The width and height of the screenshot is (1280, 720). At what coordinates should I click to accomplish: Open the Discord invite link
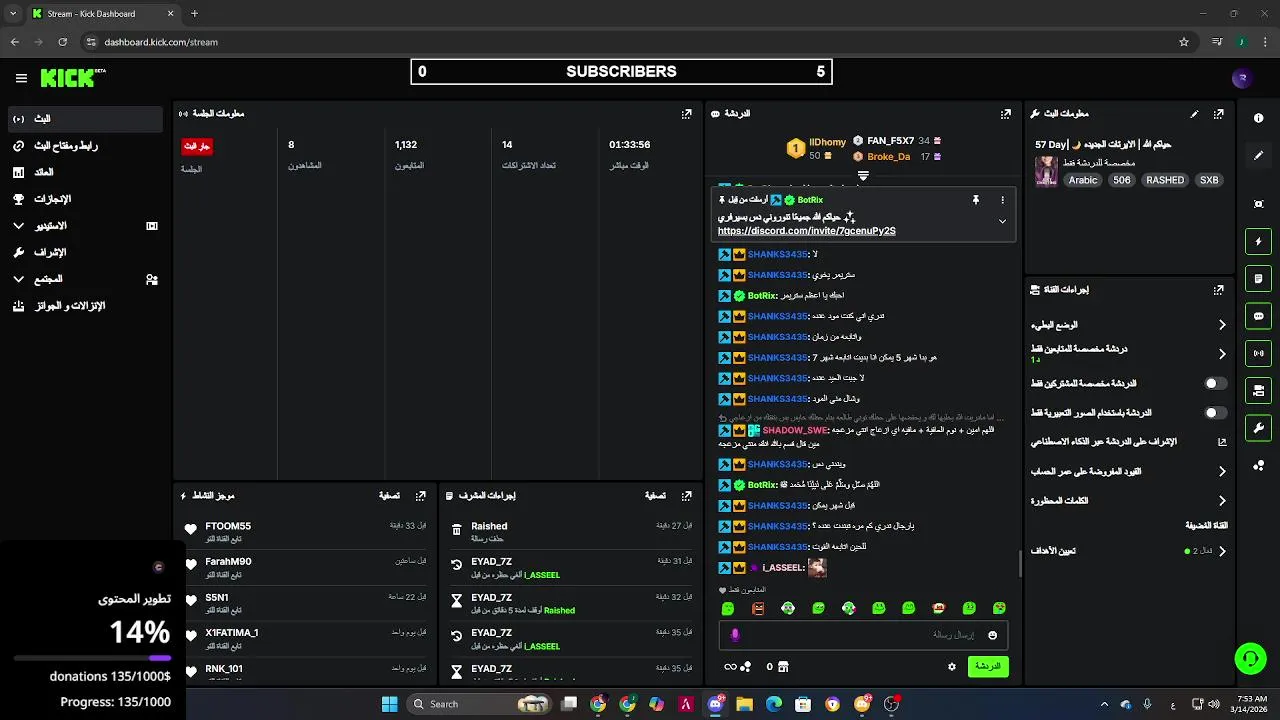tap(806, 231)
